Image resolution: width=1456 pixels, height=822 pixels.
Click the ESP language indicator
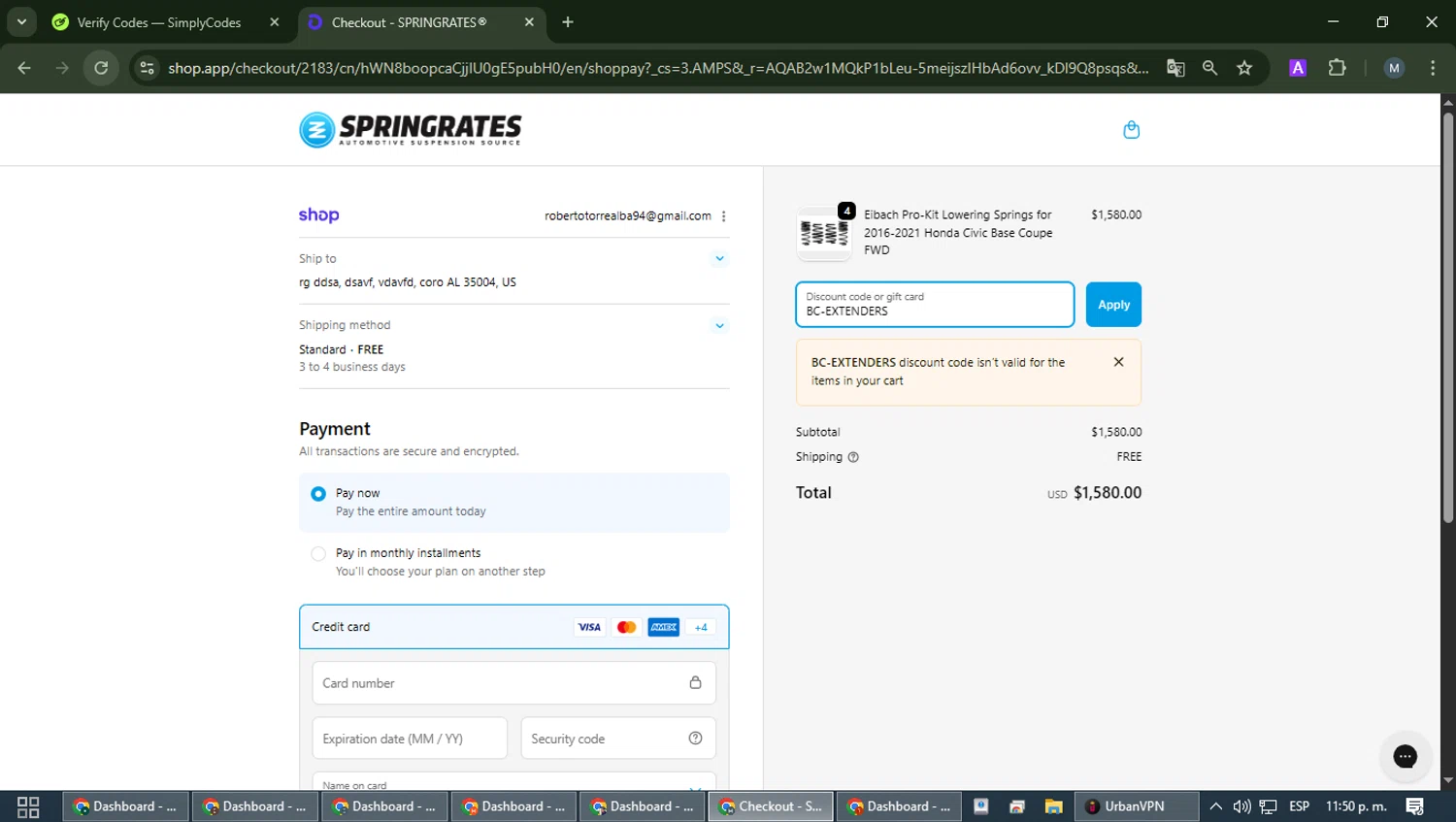click(1299, 806)
